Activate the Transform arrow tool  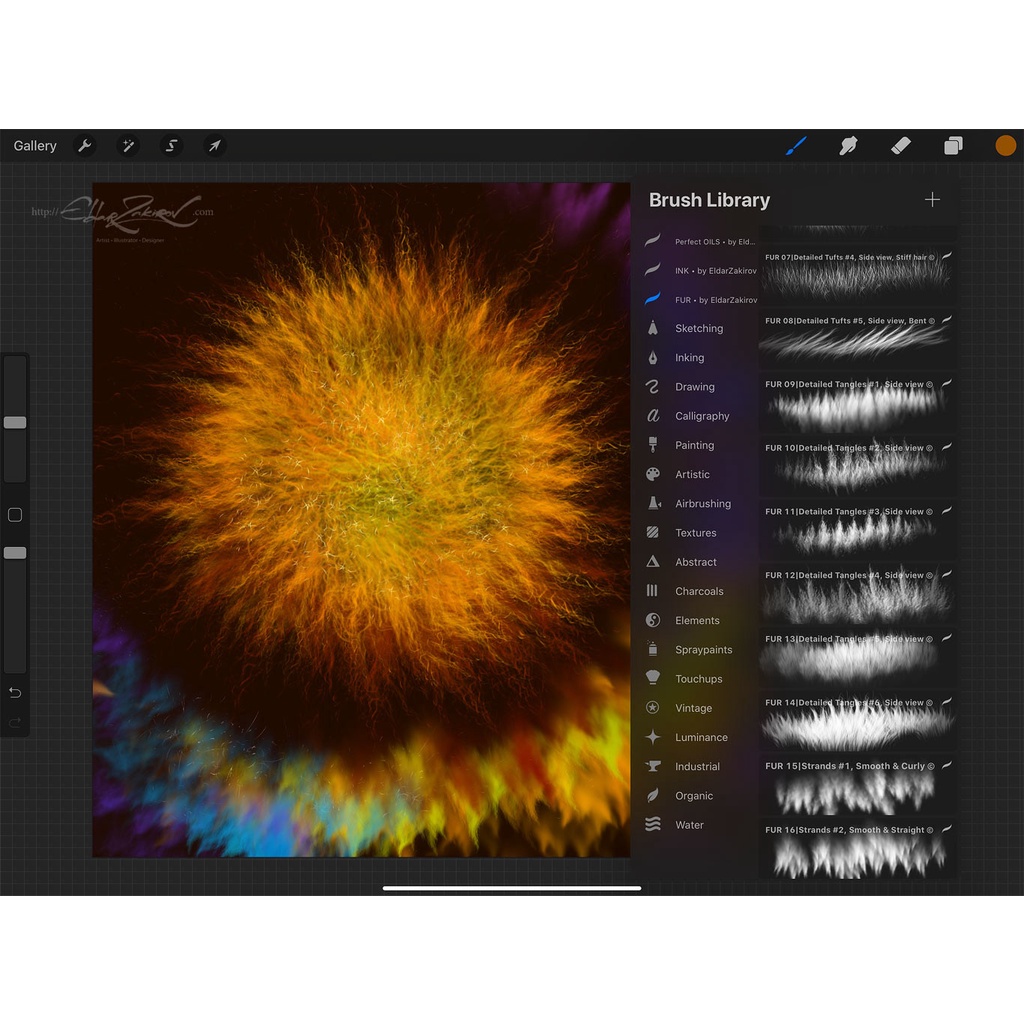point(214,146)
